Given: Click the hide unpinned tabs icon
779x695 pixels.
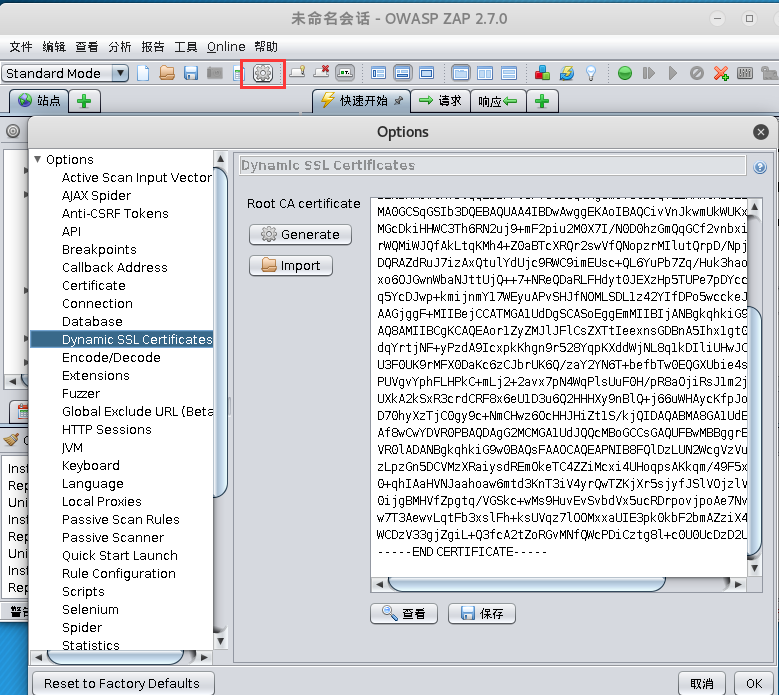Looking at the screenshot, I should [x=321, y=73].
